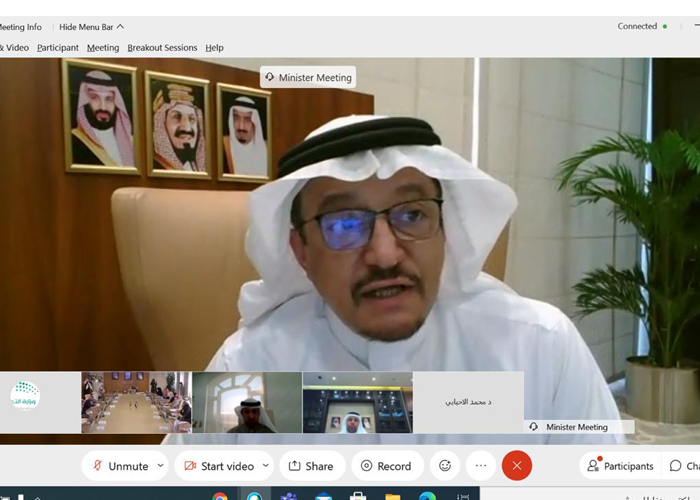Open Microsoft Teams from the taskbar
The width and height of the screenshot is (700, 500).
point(289,495)
